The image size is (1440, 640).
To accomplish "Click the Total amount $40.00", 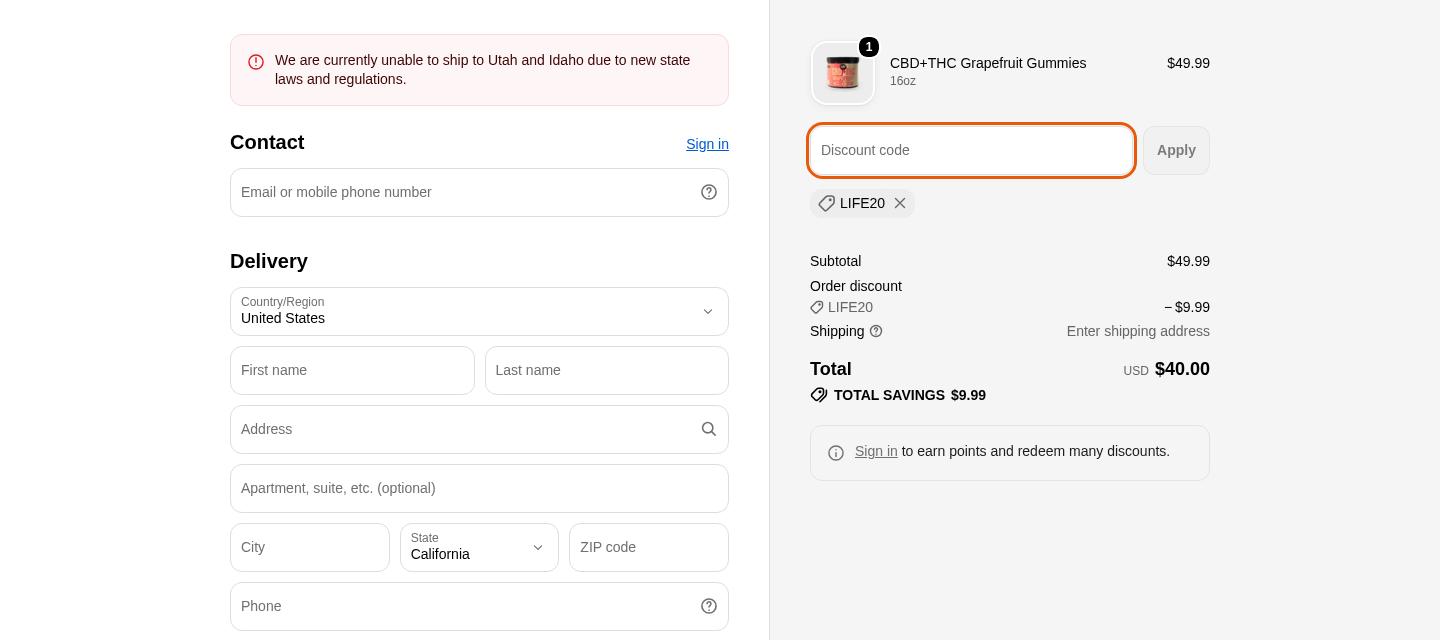I will pos(1182,369).
